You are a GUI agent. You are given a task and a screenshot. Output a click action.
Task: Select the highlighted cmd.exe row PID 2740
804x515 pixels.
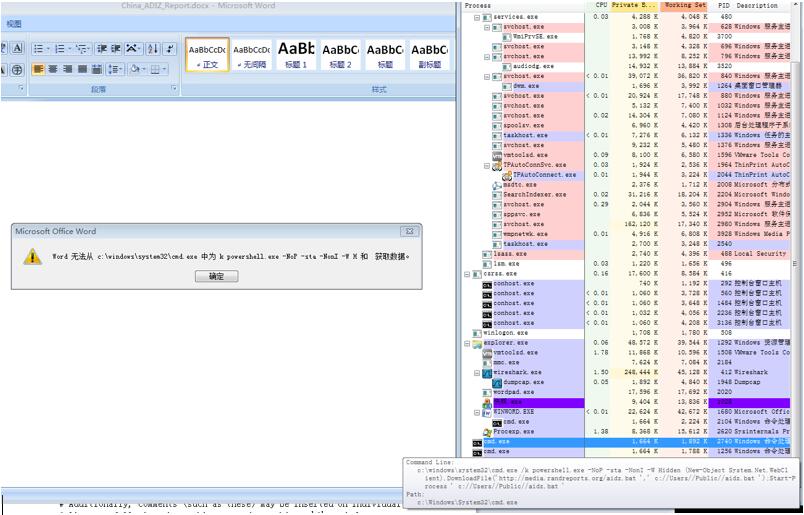coord(630,442)
